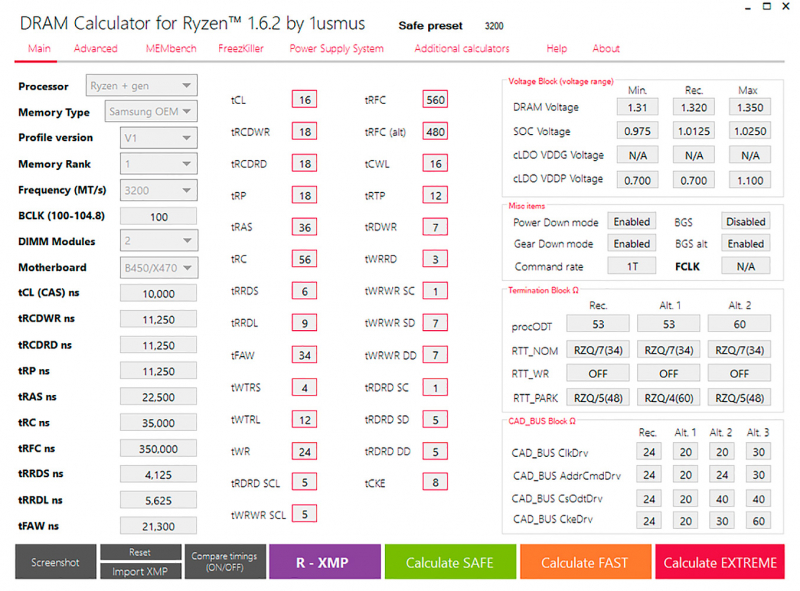Click the BCLK value input field
This screenshot has height=591, width=800.
click(x=158, y=216)
